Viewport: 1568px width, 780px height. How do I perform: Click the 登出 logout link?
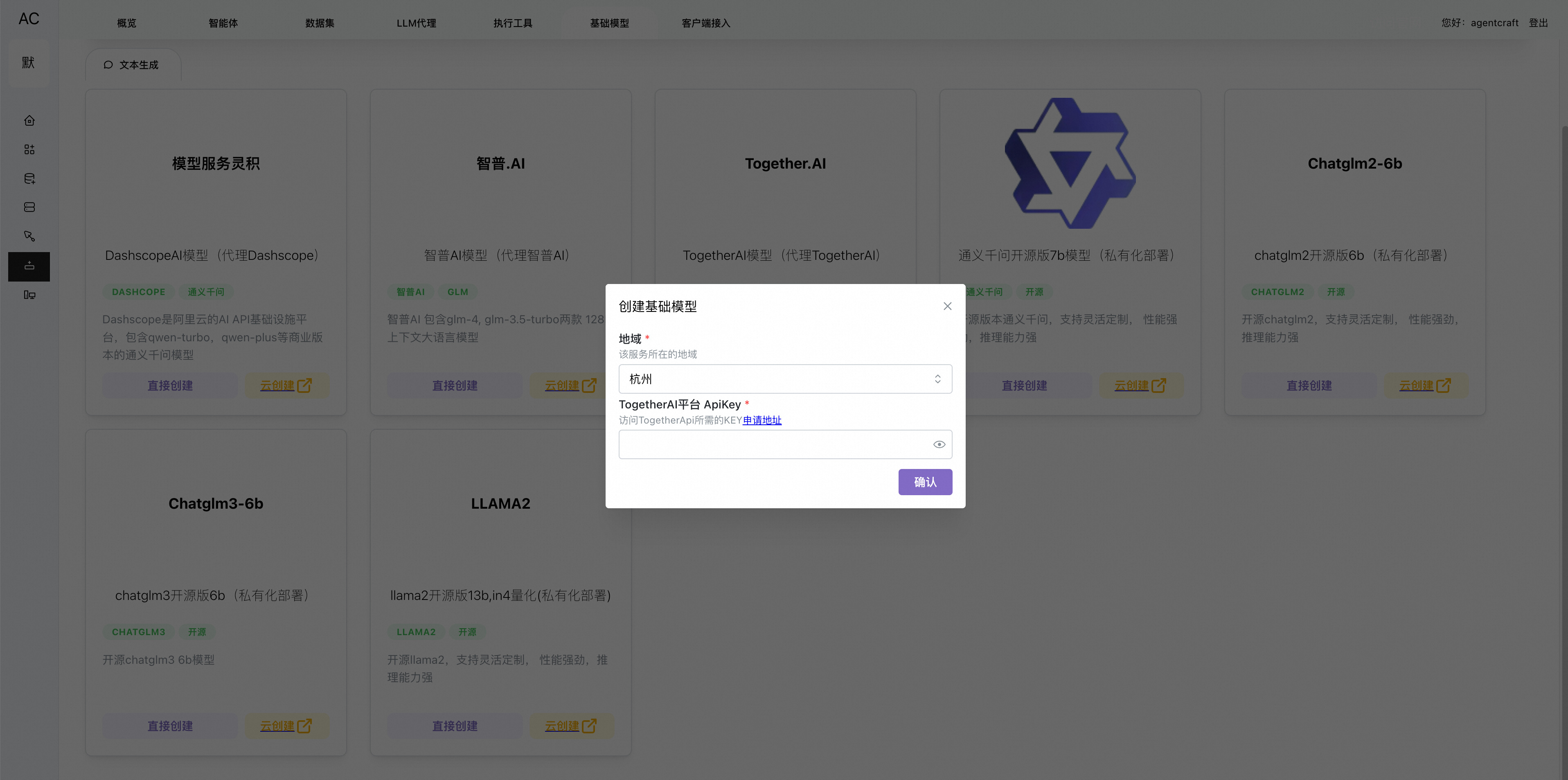[1538, 23]
